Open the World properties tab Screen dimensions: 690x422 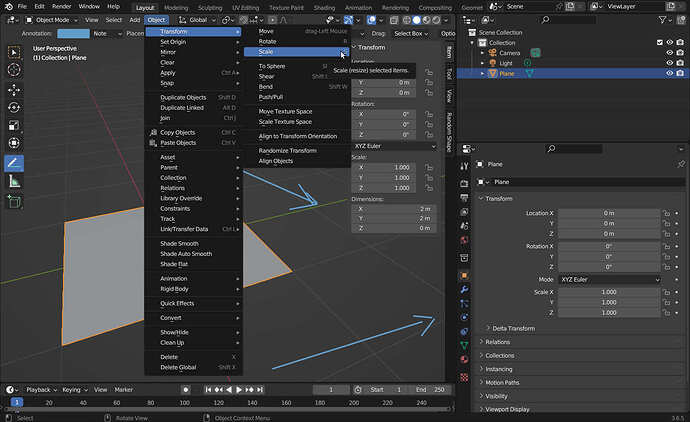pyautogui.click(x=464, y=240)
